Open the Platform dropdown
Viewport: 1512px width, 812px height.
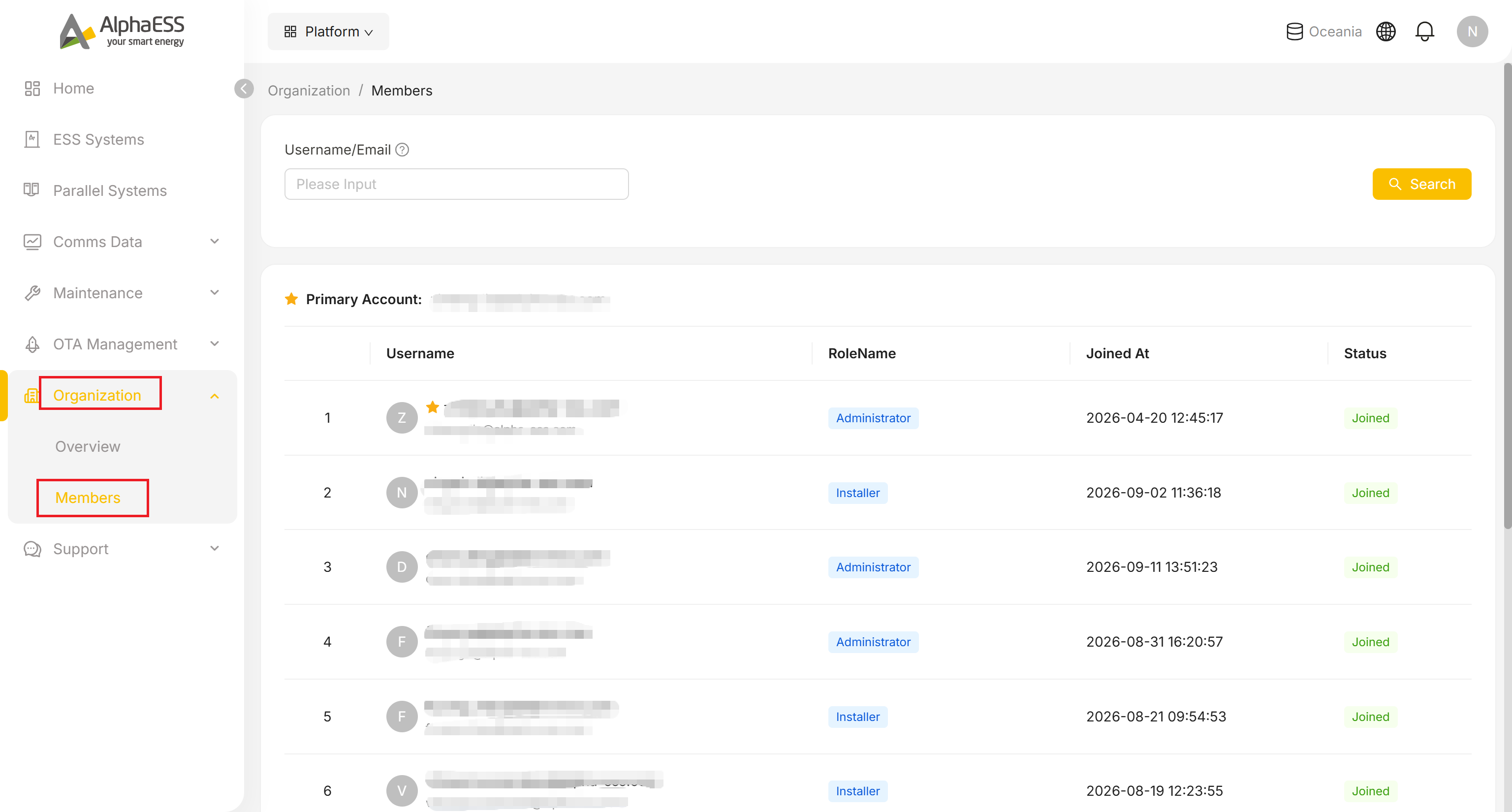click(x=328, y=31)
